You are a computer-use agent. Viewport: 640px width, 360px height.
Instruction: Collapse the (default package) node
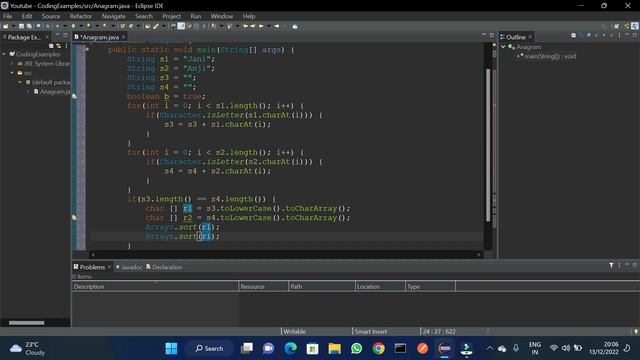tap(20, 82)
